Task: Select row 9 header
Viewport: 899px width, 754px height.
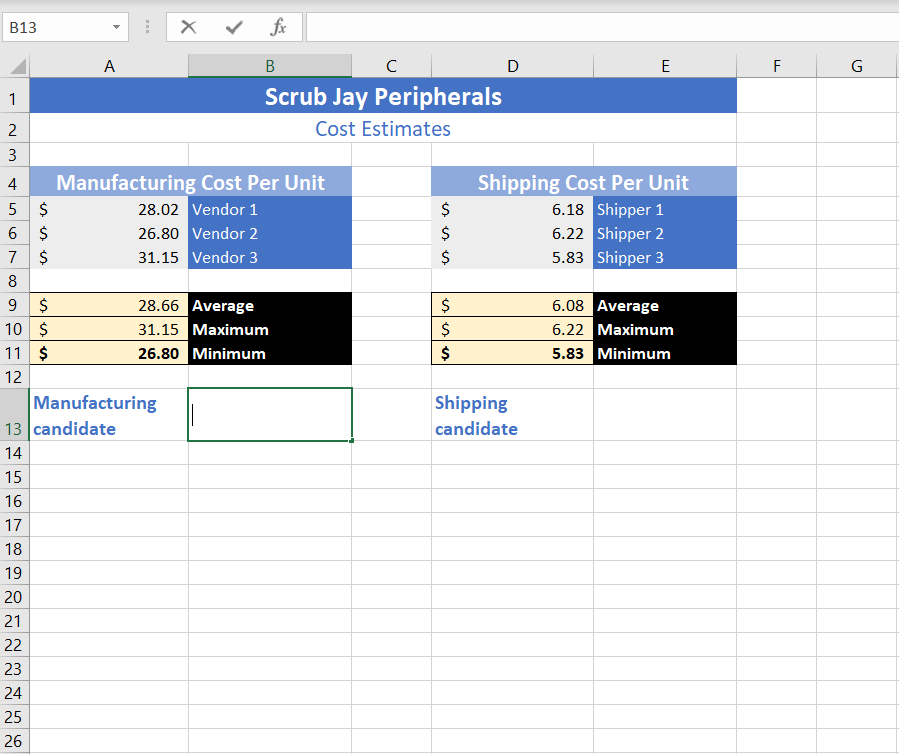Action: 14,305
